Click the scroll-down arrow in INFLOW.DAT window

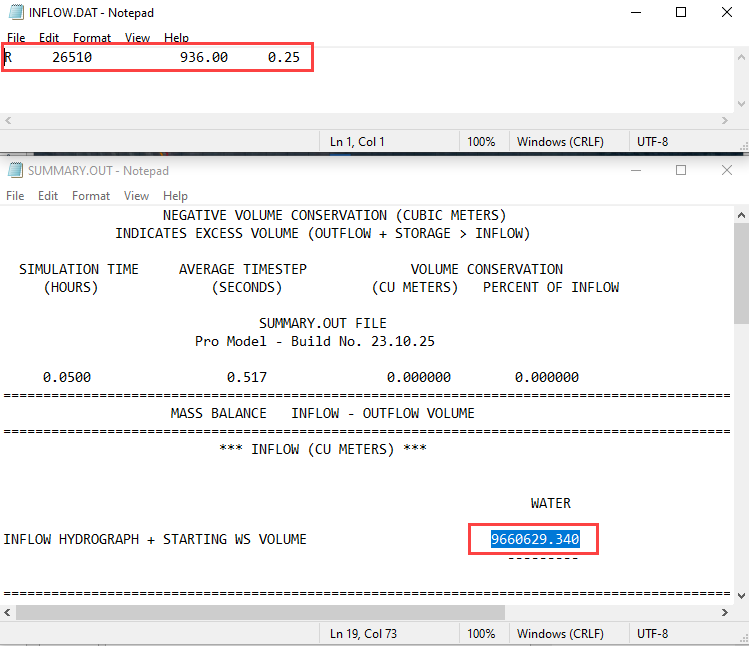(740, 104)
